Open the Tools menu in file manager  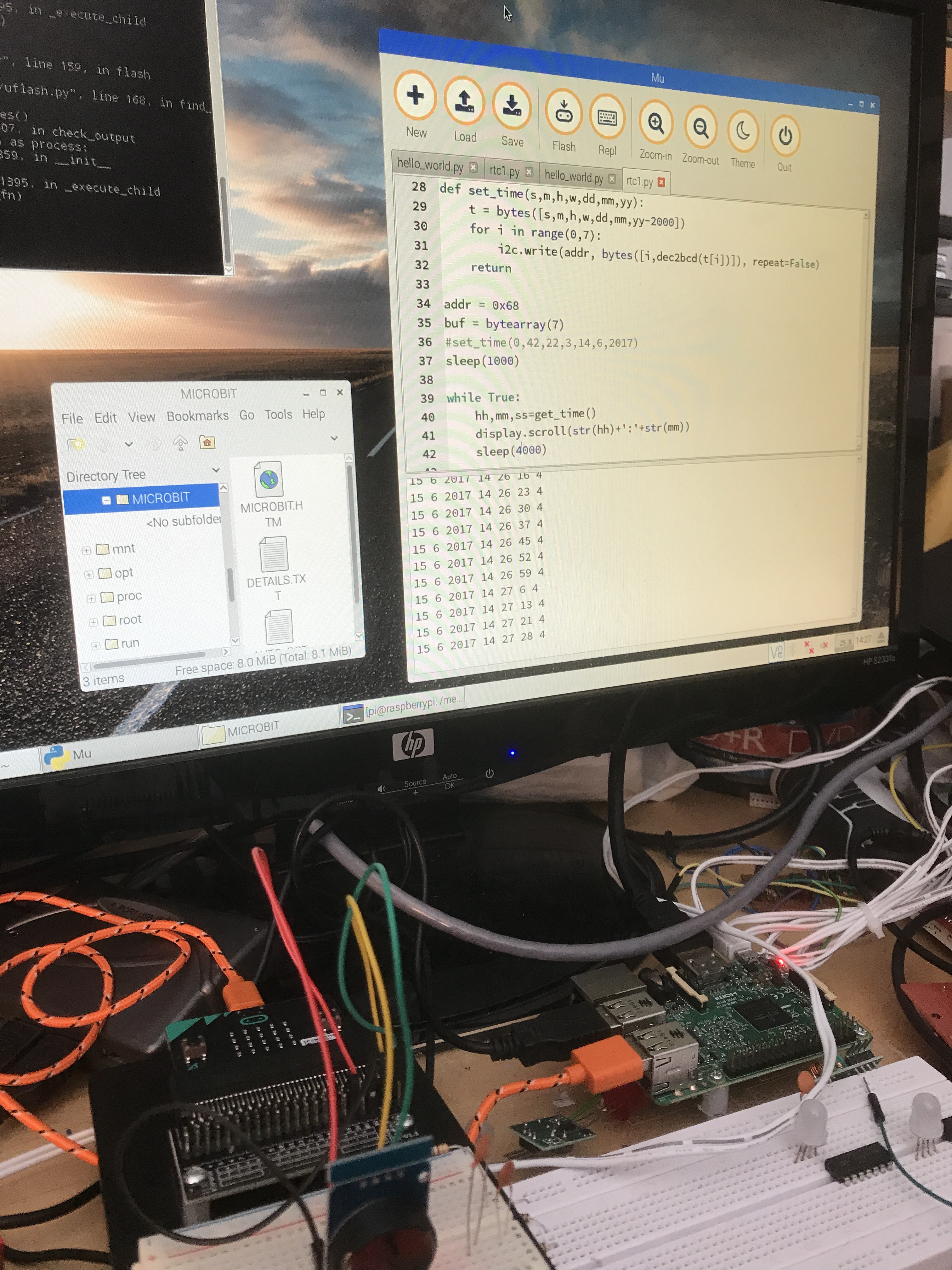click(x=278, y=414)
